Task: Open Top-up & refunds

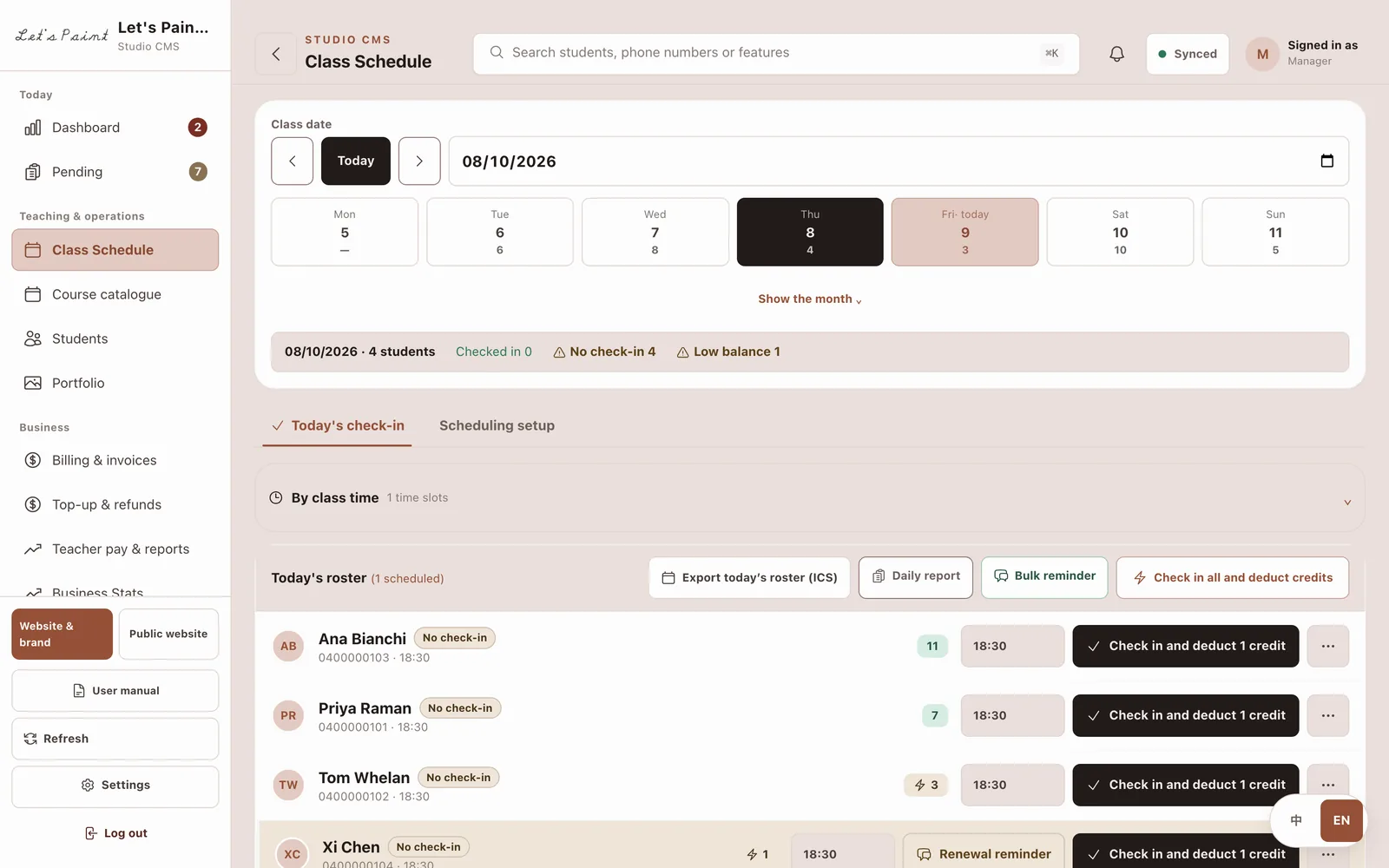Action: (115, 504)
